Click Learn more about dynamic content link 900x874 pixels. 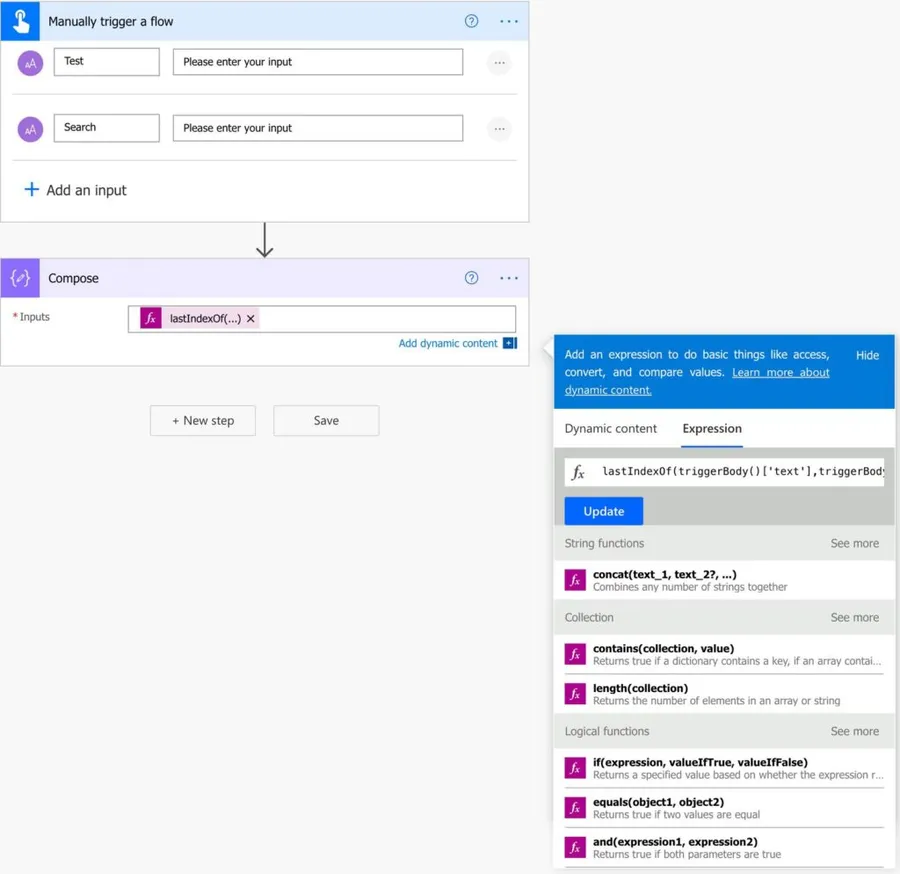780,373
